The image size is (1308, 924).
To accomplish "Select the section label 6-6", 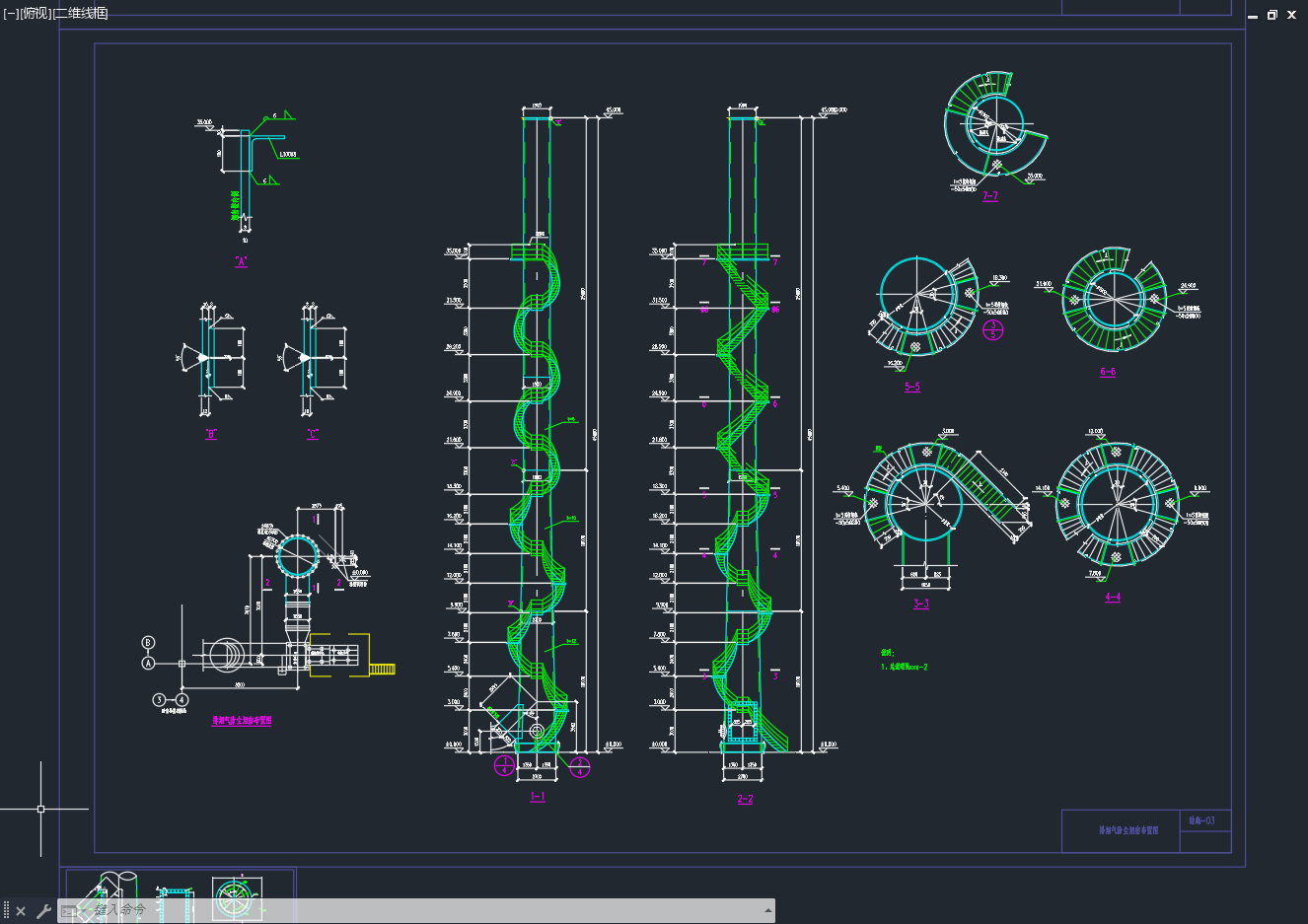I will [1108, 373].
